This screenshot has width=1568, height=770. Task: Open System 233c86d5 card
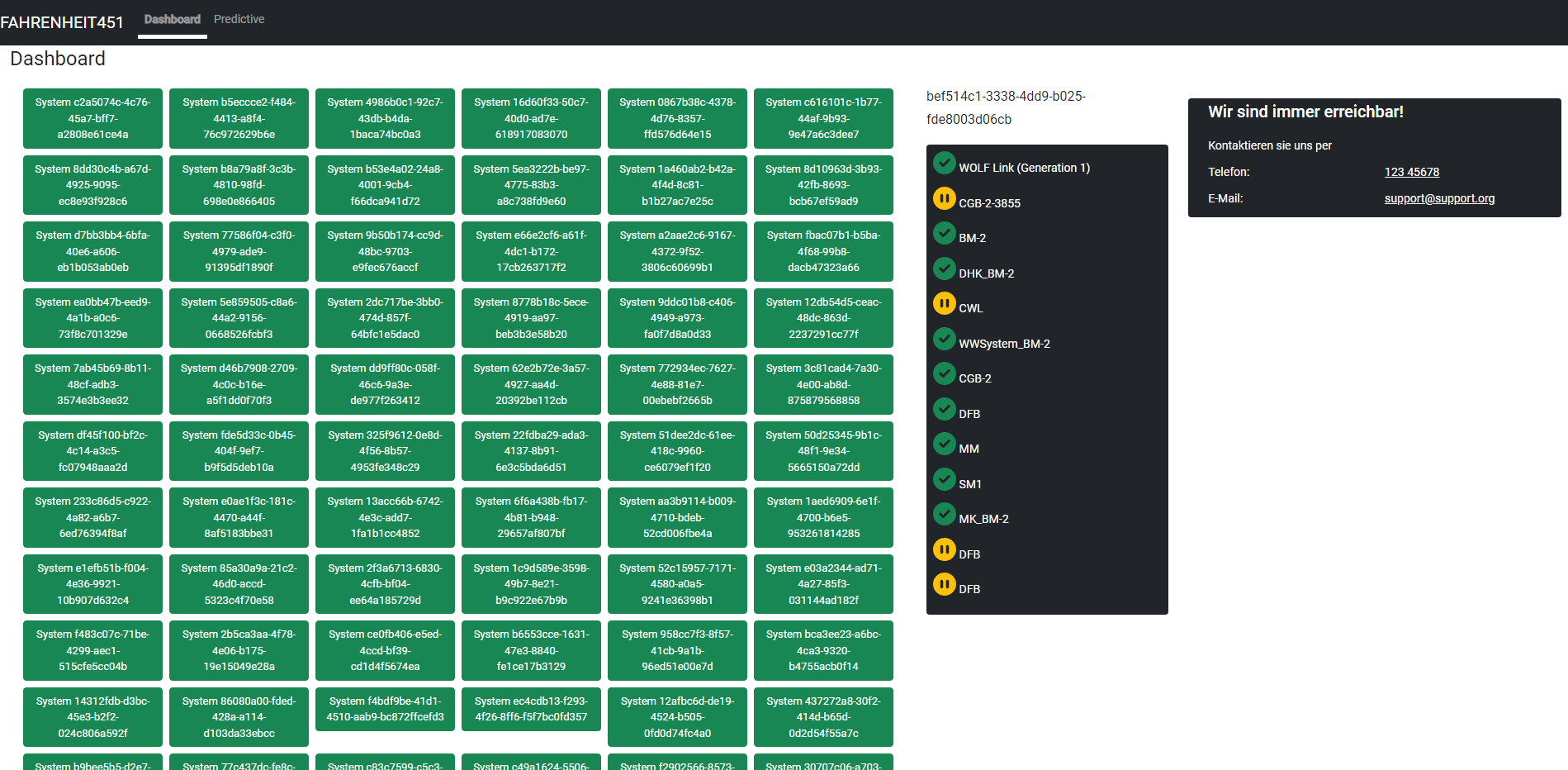point(93,517)
